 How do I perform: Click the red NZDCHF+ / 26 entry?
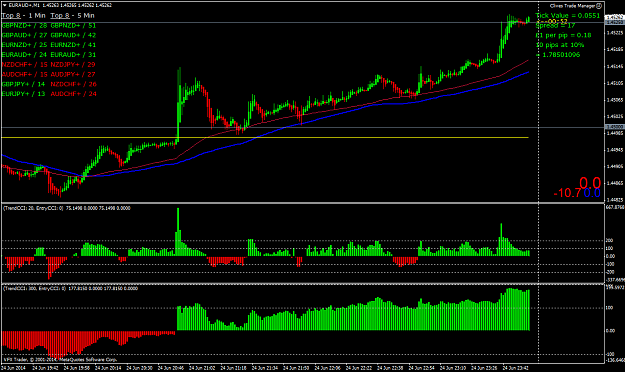(x=73, y=84)
